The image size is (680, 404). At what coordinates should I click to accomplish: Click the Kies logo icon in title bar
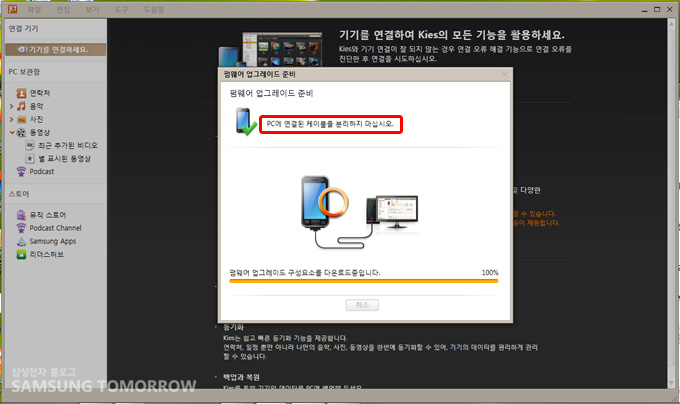[12, 9]
